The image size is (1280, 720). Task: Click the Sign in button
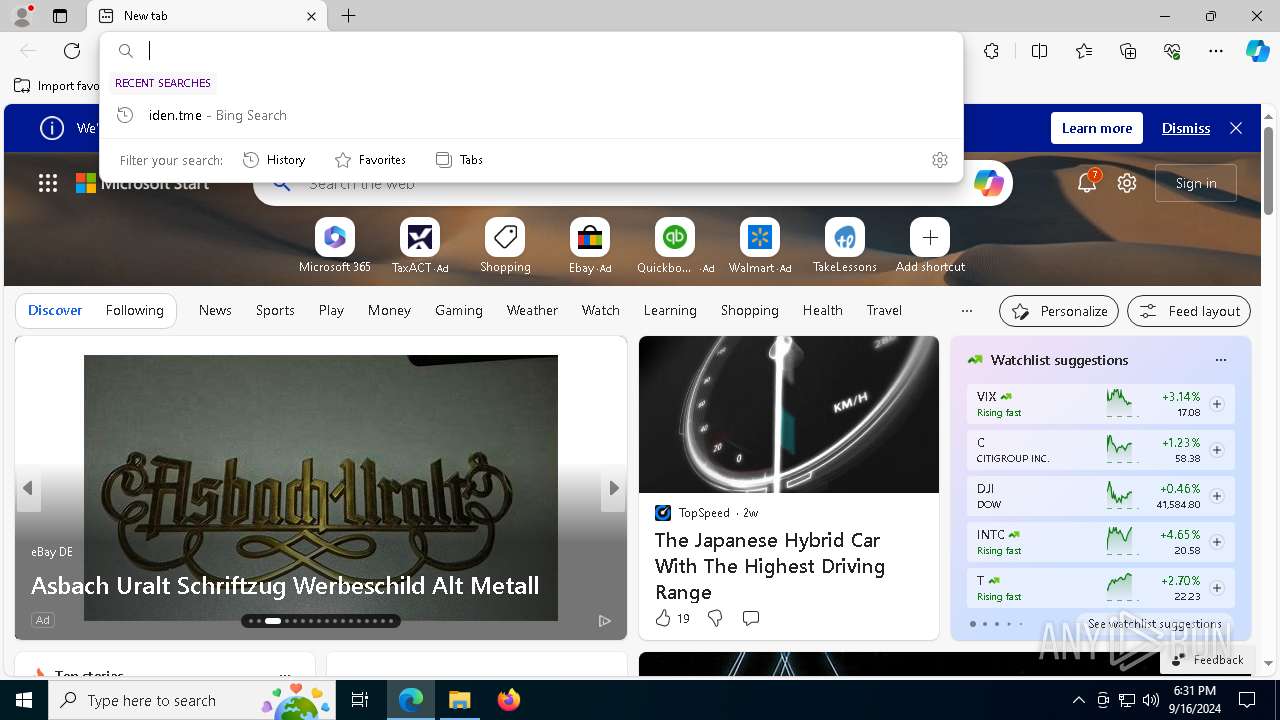pos(1196,183)
